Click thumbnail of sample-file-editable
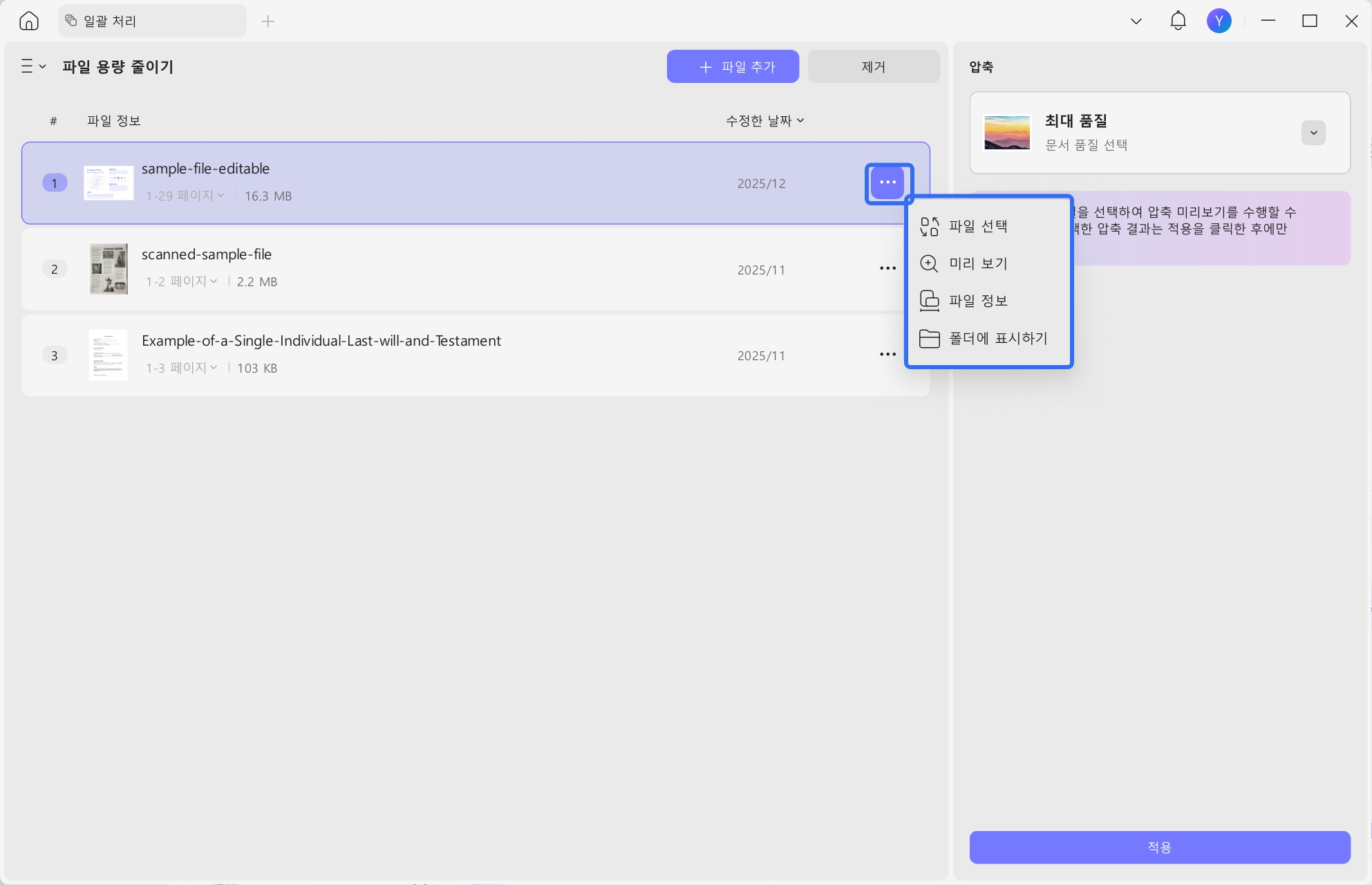 (109, 183)
